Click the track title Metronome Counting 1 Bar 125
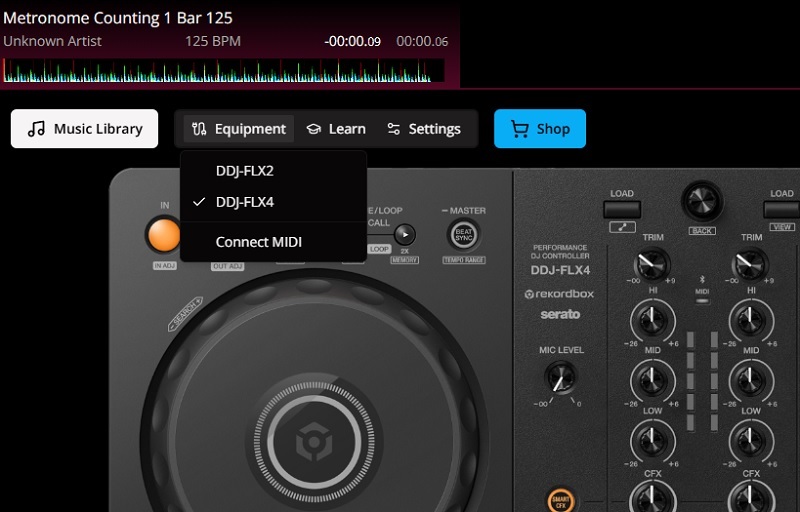The image size is (800, 512). click(x=118, y=18)
